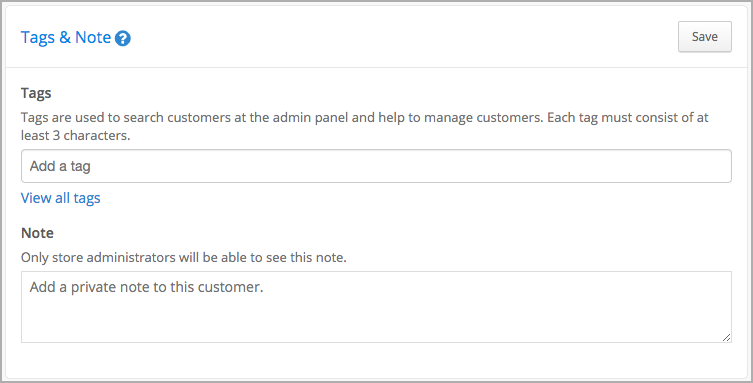Click the 'least 3 characters' text line
The width and height of the screenshot is (753, 383).
tap(75, 135)
